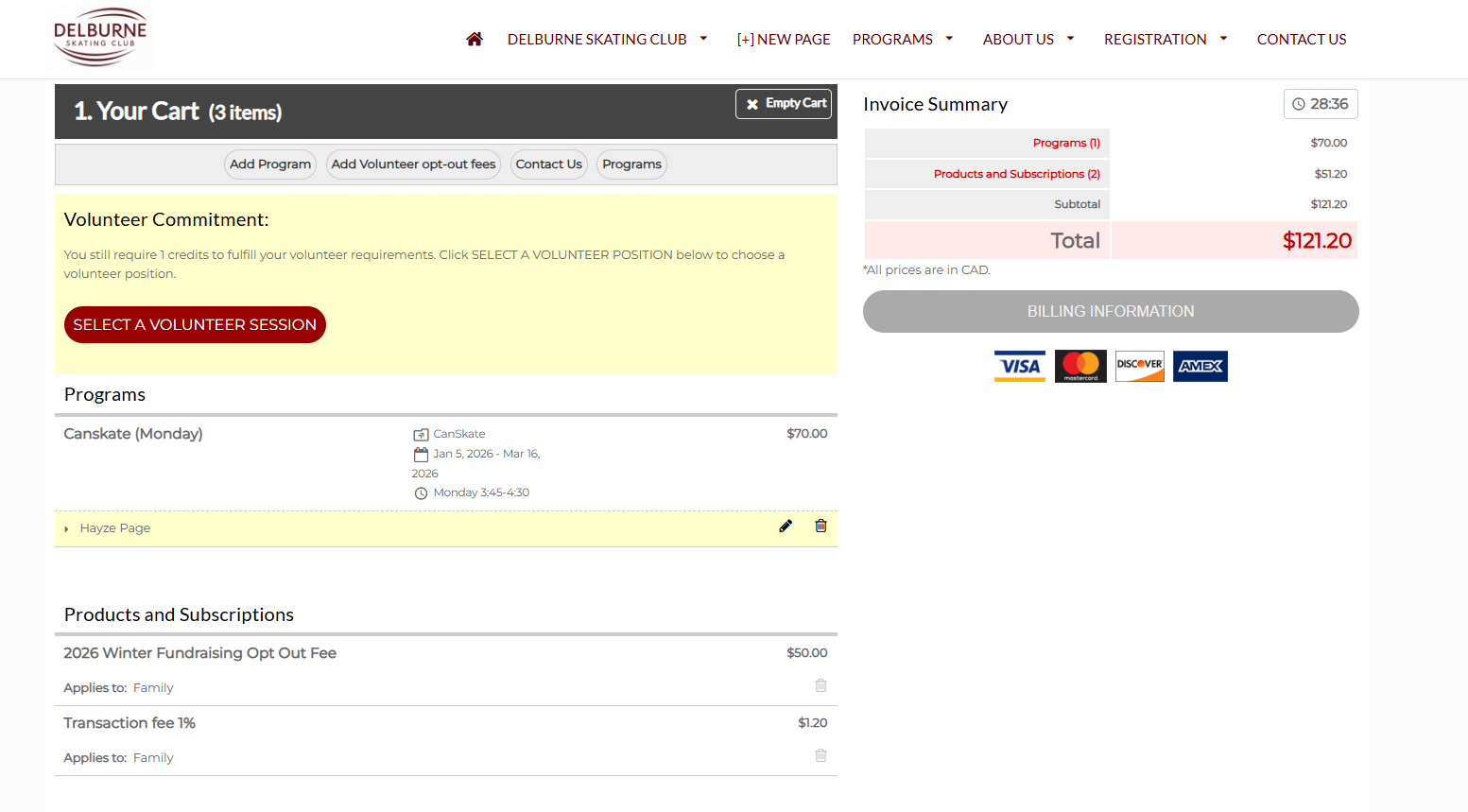Click the Delburne Skating Club logo
The image size is (1468, 812).
pyautogui.click(x=100, y=38)
